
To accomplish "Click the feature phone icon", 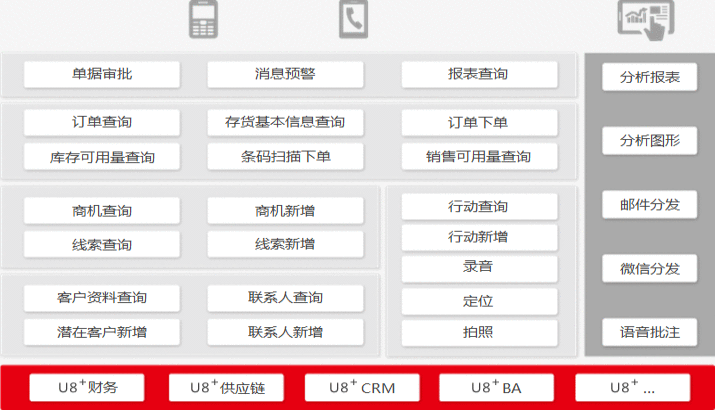I will coord(203,19).
